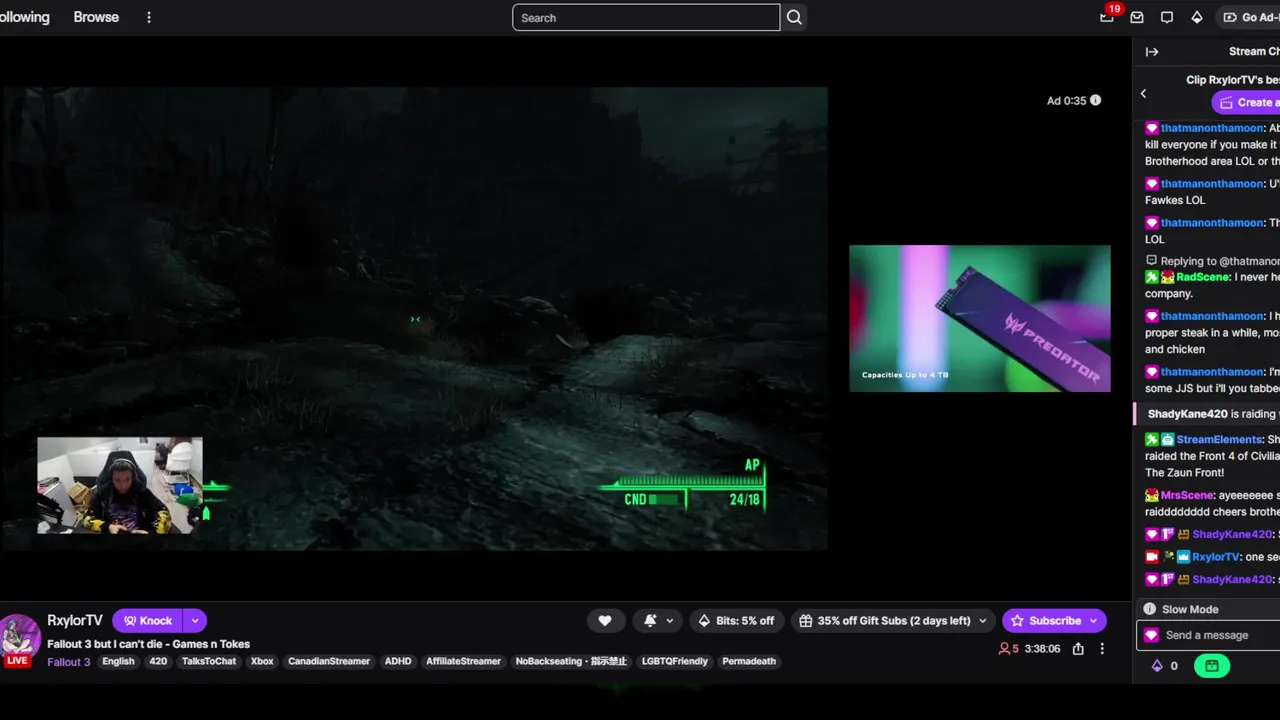Select the TalksToChat tag
The image size is (1280, 720).
click(x=209, y=661)
